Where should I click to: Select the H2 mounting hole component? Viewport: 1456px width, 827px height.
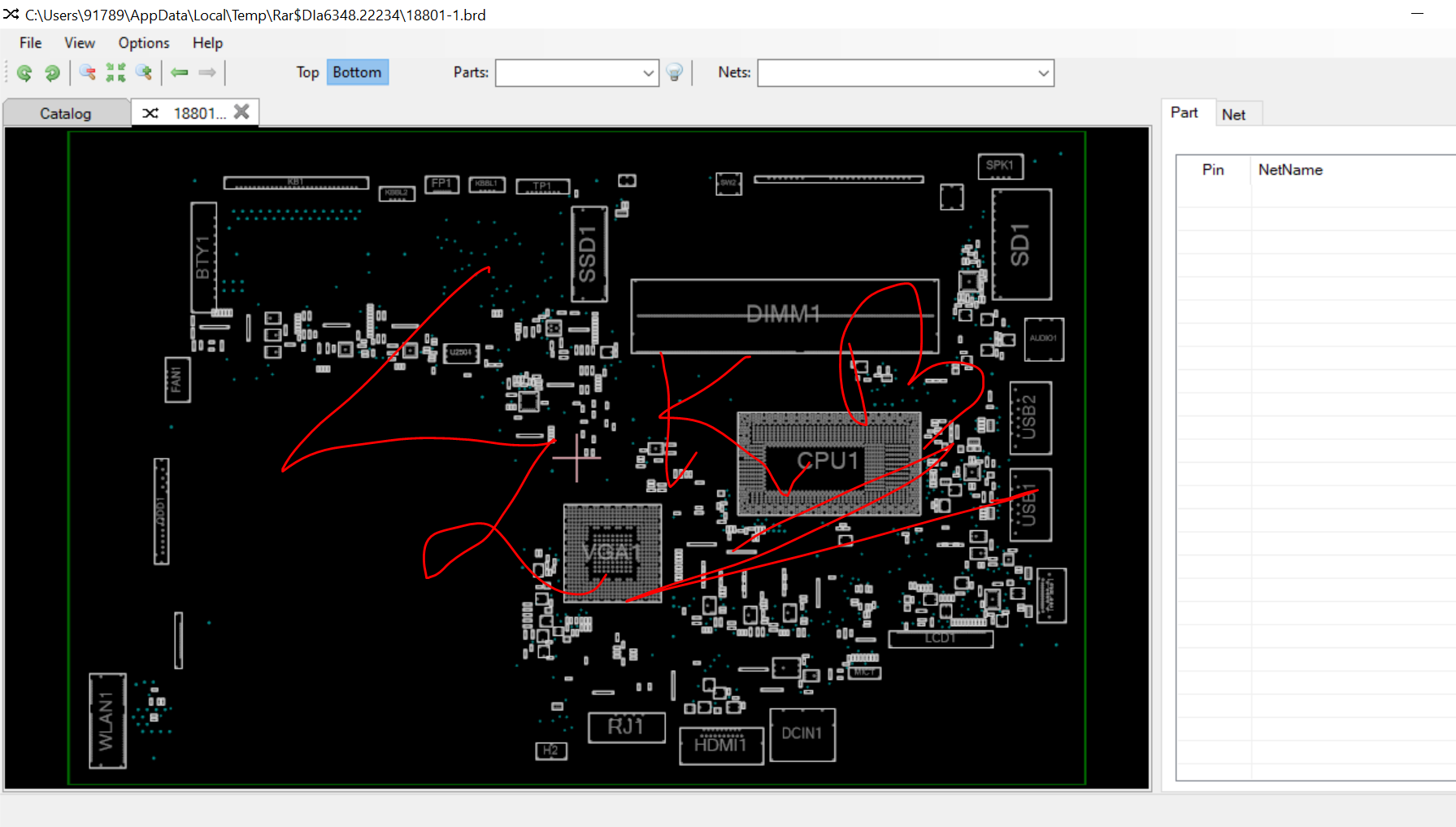[551, 751]
